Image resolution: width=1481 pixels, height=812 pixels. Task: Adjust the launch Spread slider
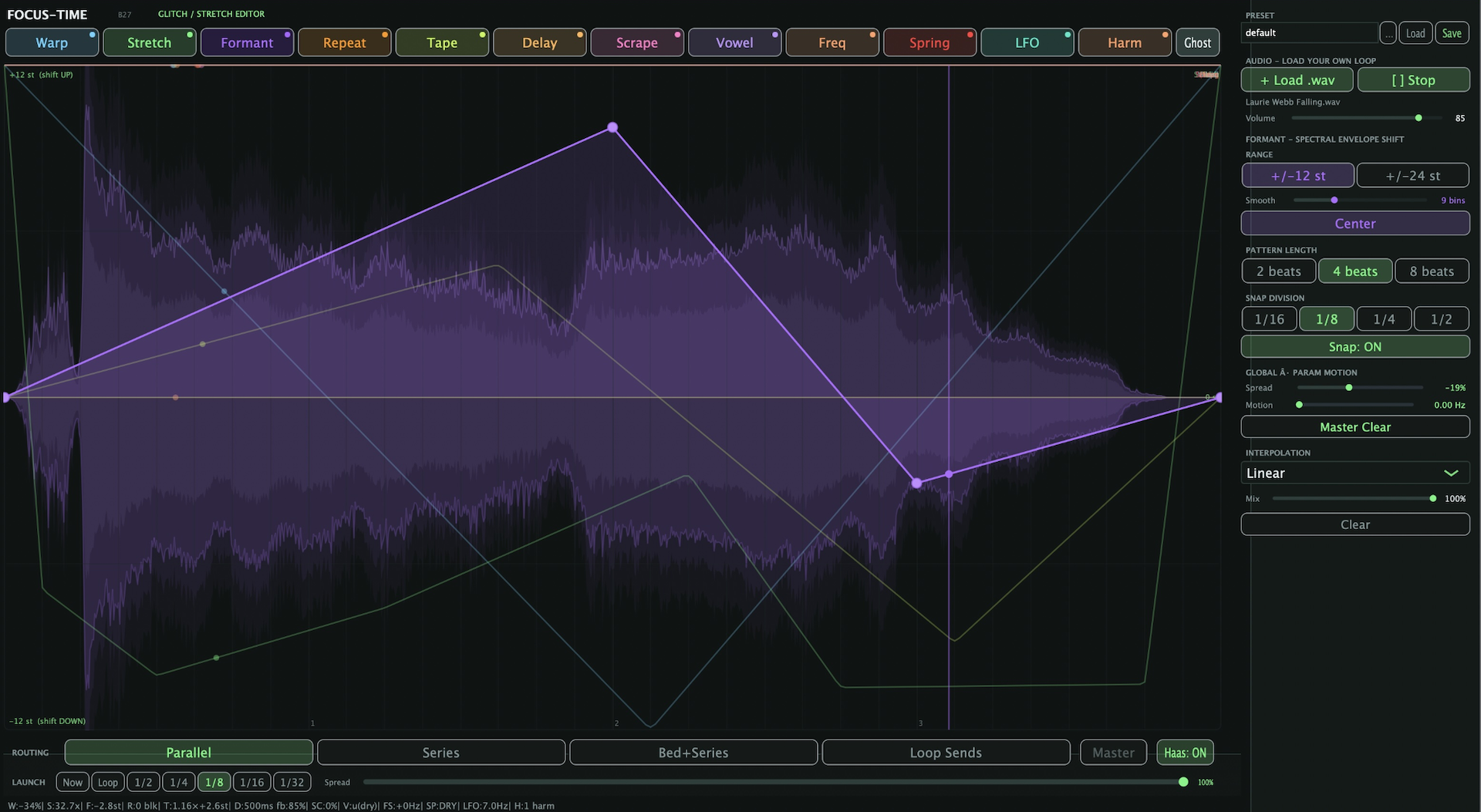click(775, 782)
